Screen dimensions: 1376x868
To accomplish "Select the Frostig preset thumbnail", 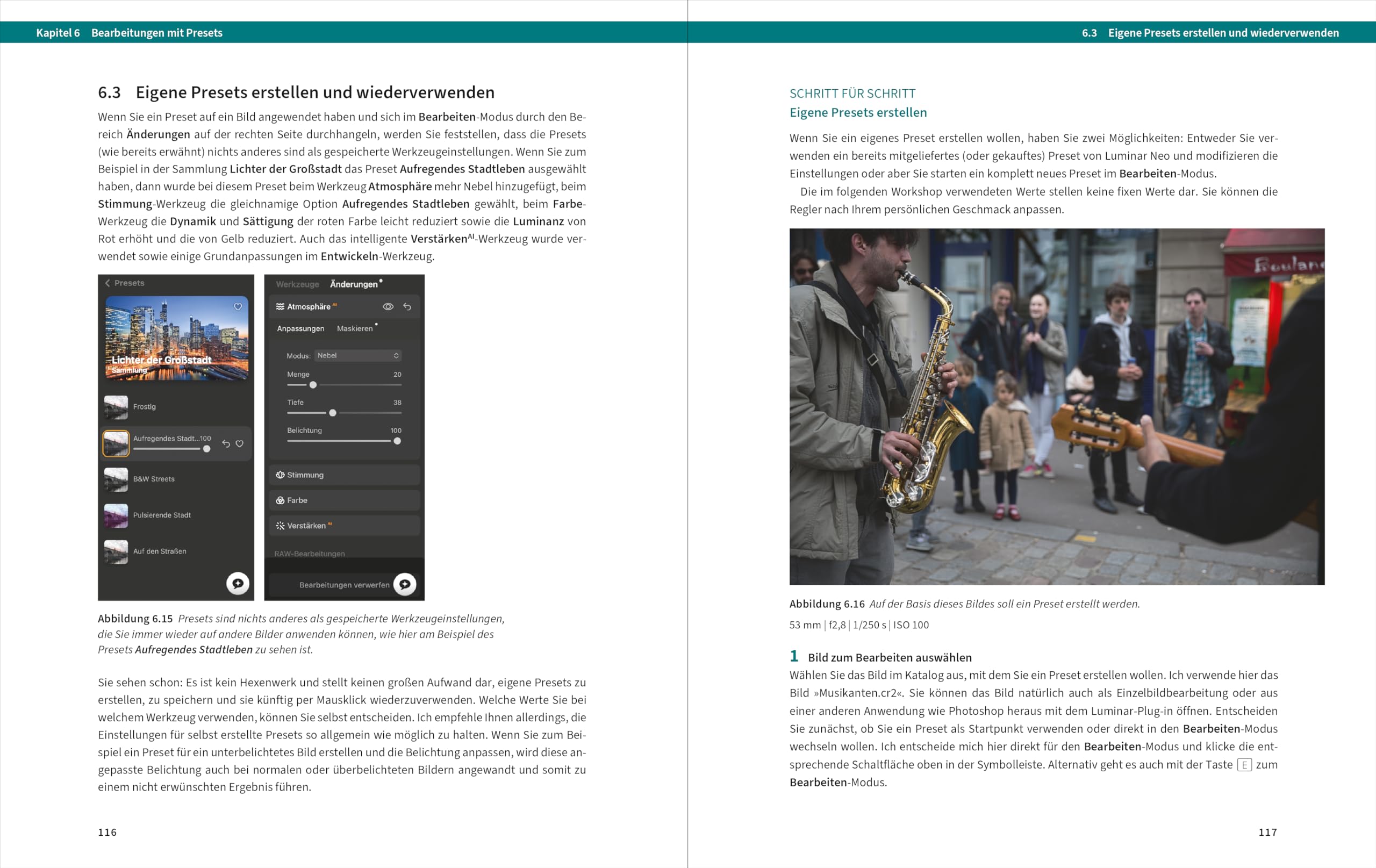I will (x=116, y=407).
